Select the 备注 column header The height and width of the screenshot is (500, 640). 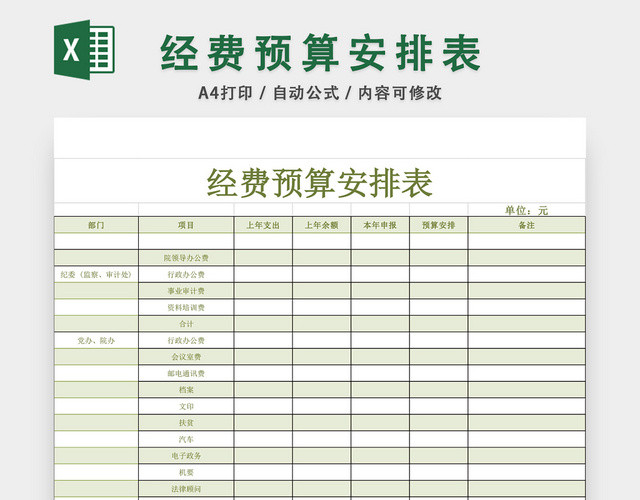(527, 225)
